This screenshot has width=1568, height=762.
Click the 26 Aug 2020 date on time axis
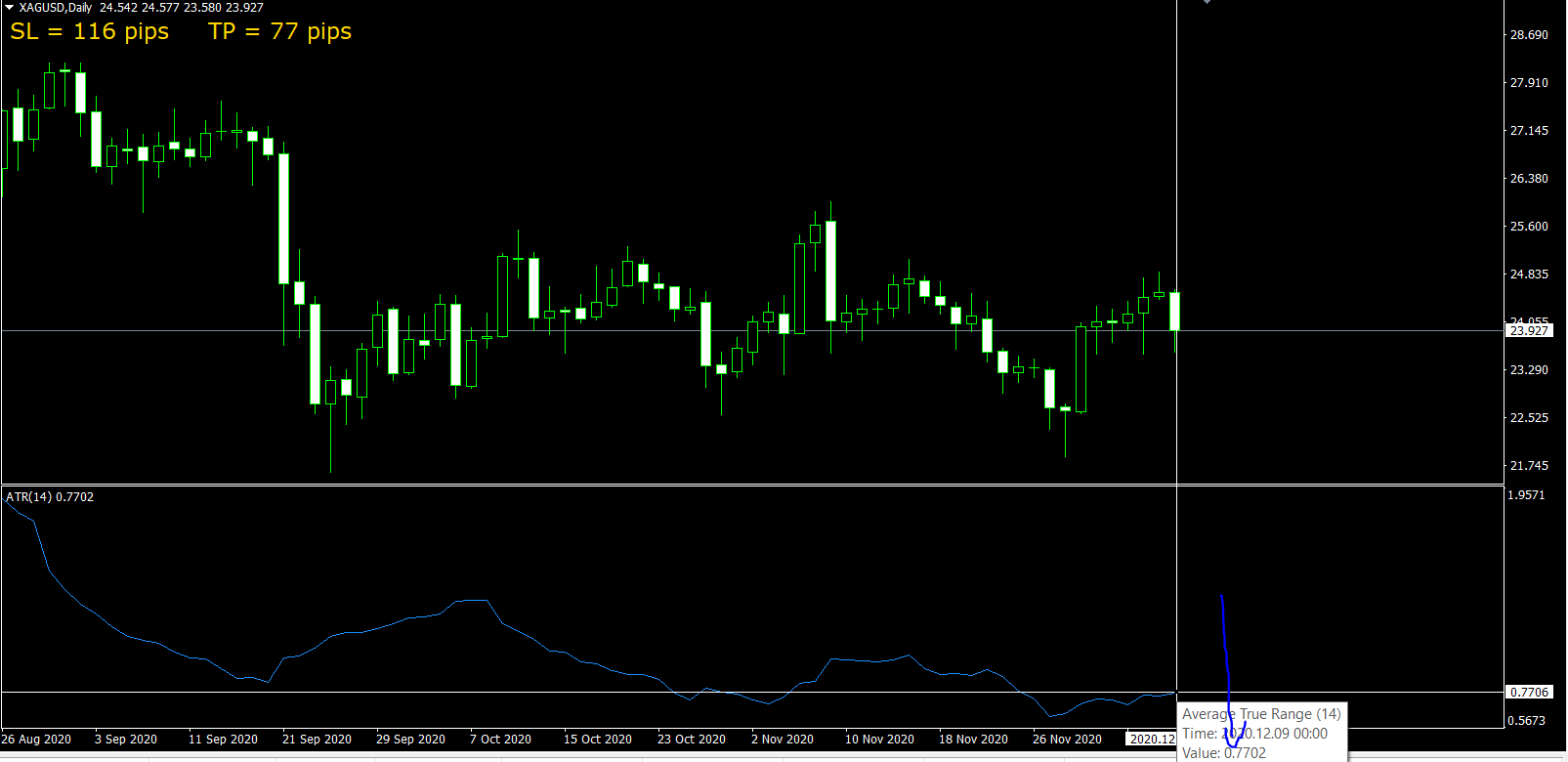(x=36, y=739)
